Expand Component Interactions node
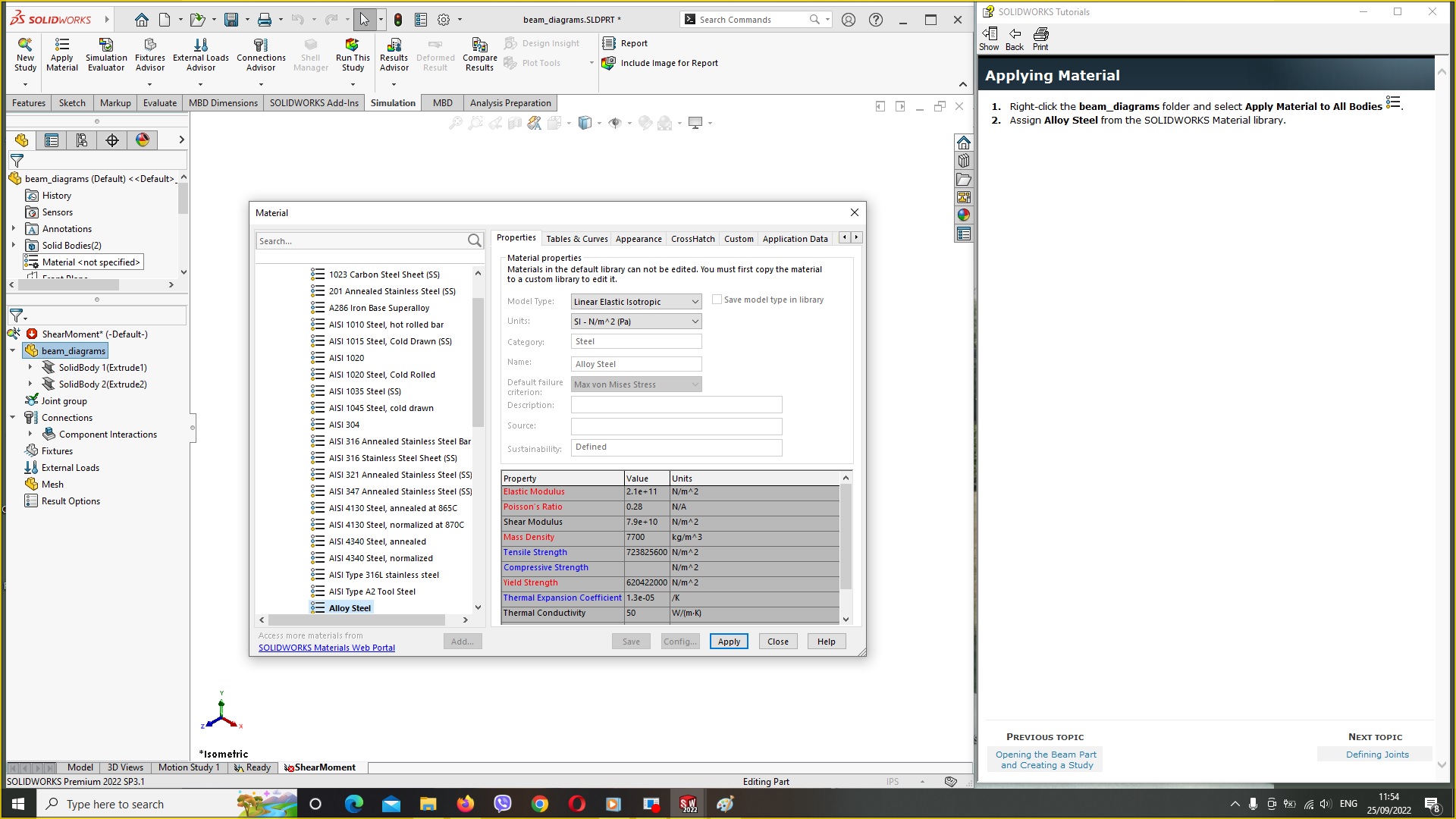The image size is (1456, 819). click(30, 435)
